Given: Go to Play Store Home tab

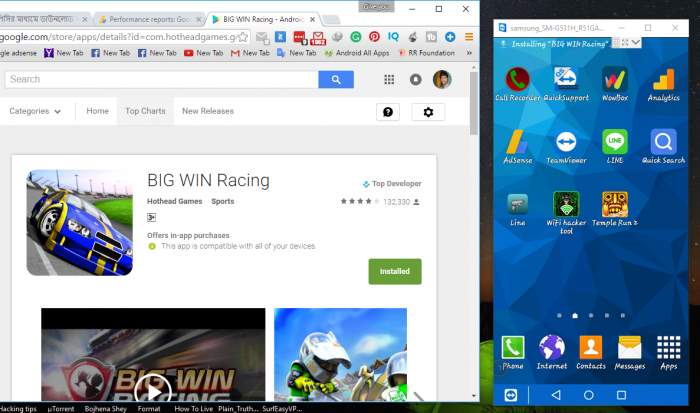Looking at the screenshot, I should 97,111.
